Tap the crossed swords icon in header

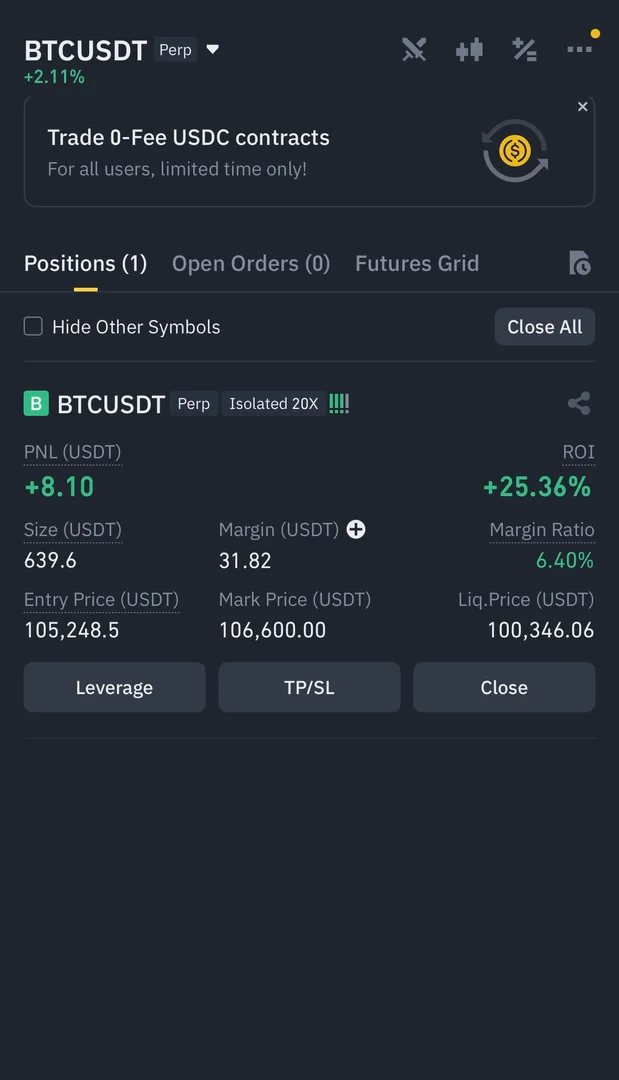414,50
